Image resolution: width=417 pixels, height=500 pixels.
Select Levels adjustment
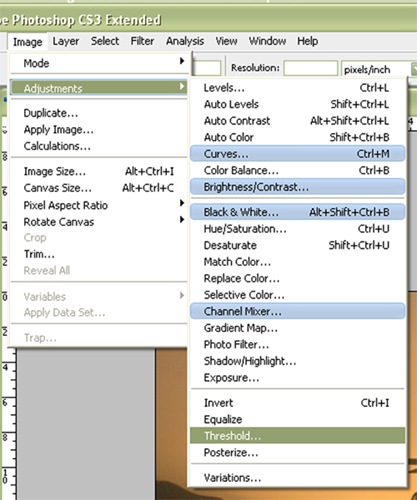click(298, 88)
